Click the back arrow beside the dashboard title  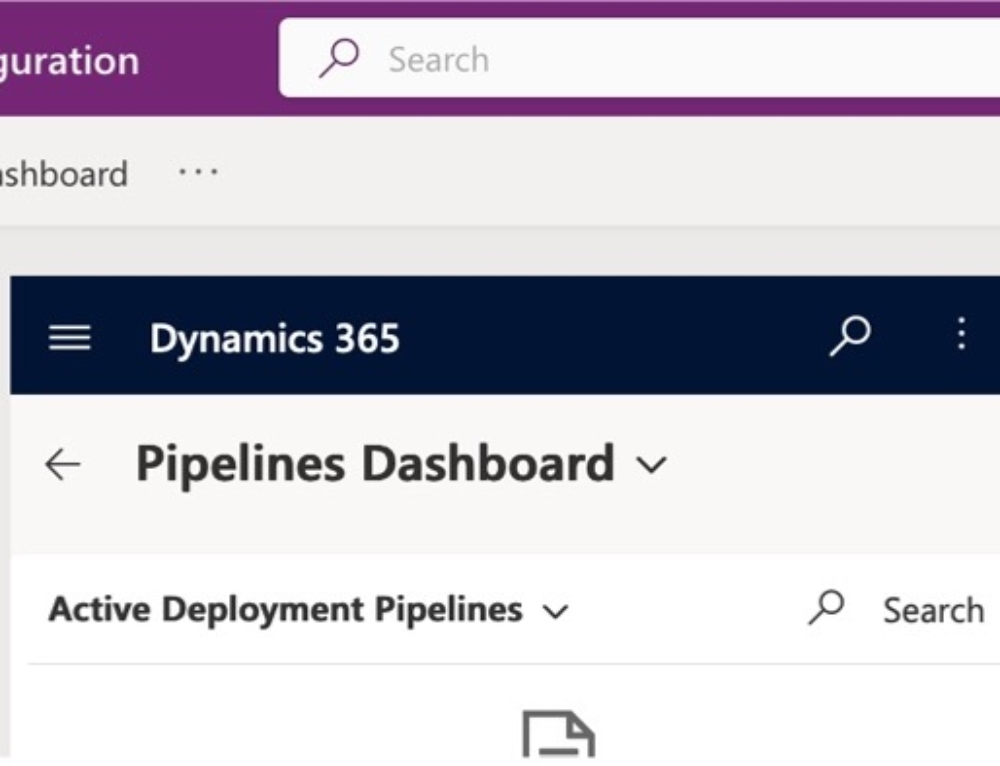click(62, 462)
